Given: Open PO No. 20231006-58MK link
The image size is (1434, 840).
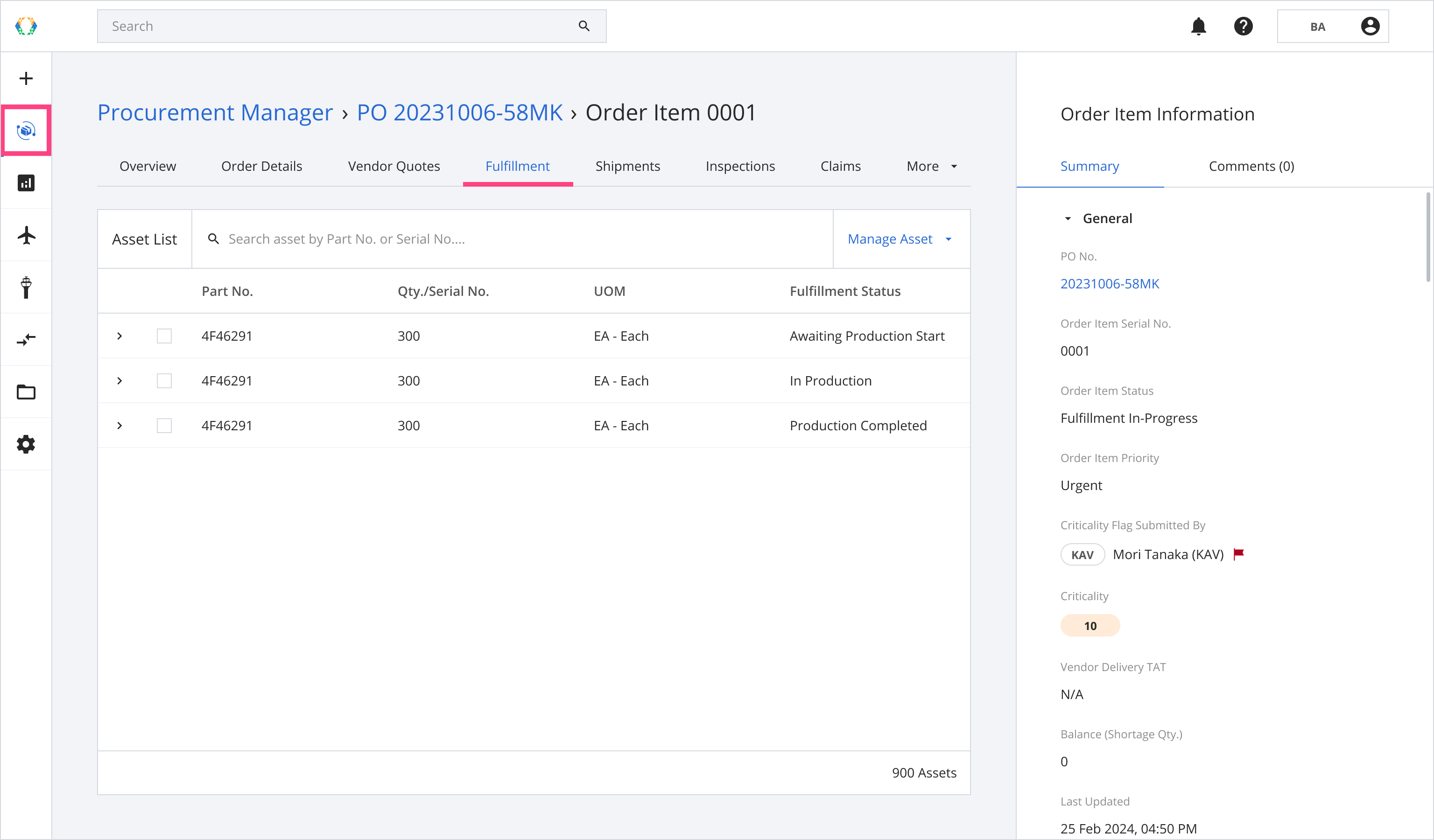Looking at the screenshot, I should (1110, 284).
